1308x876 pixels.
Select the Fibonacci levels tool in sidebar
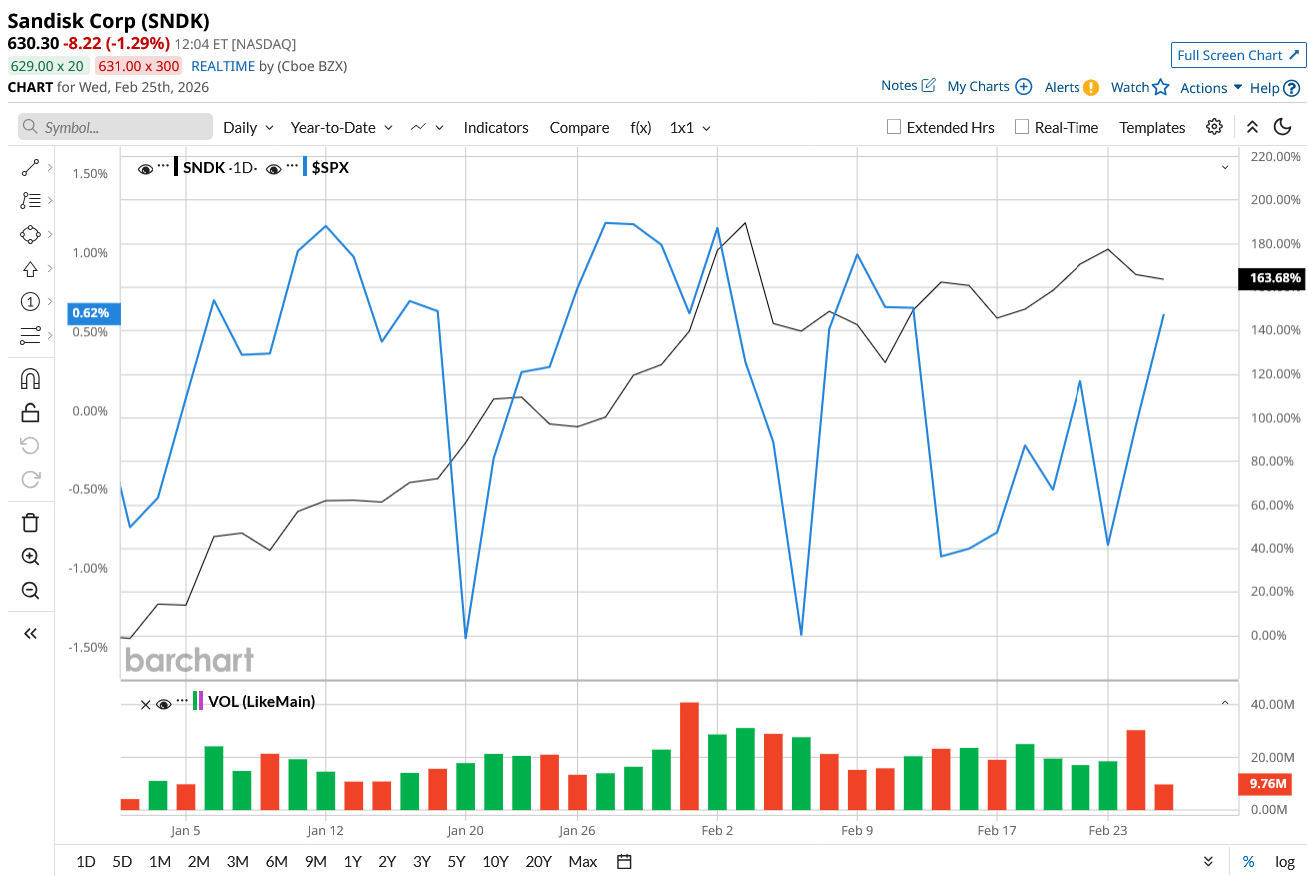(x=30, y=201)
